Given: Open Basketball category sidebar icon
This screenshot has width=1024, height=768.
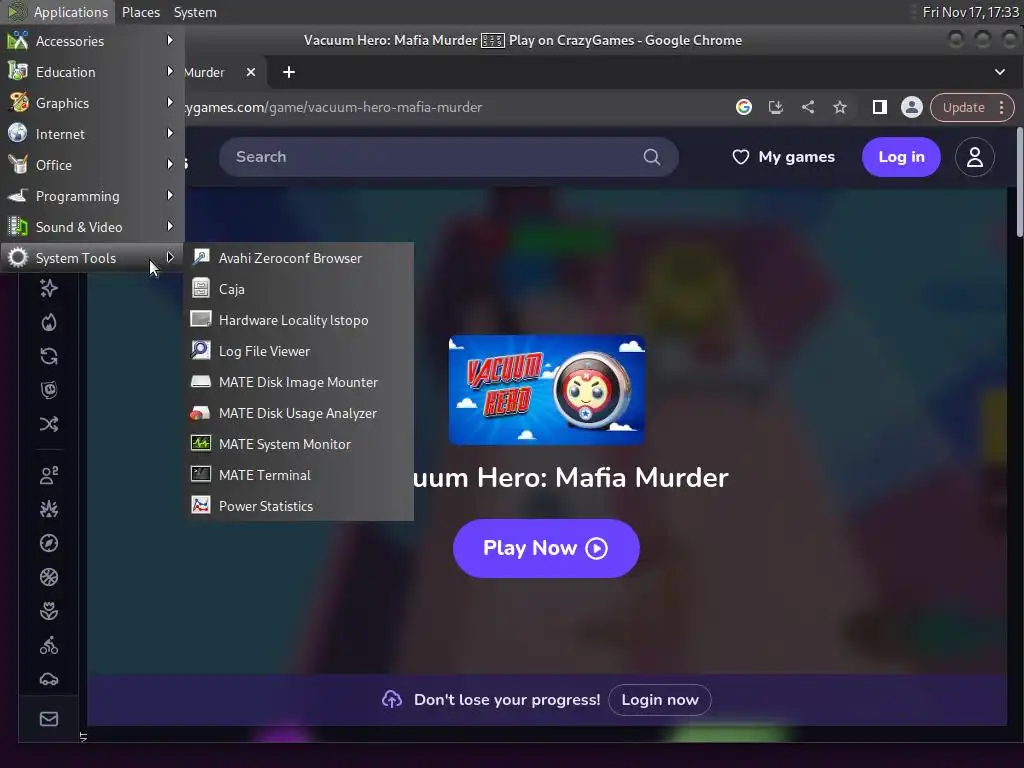Looking at the screenshot, I should click(49, 577).
